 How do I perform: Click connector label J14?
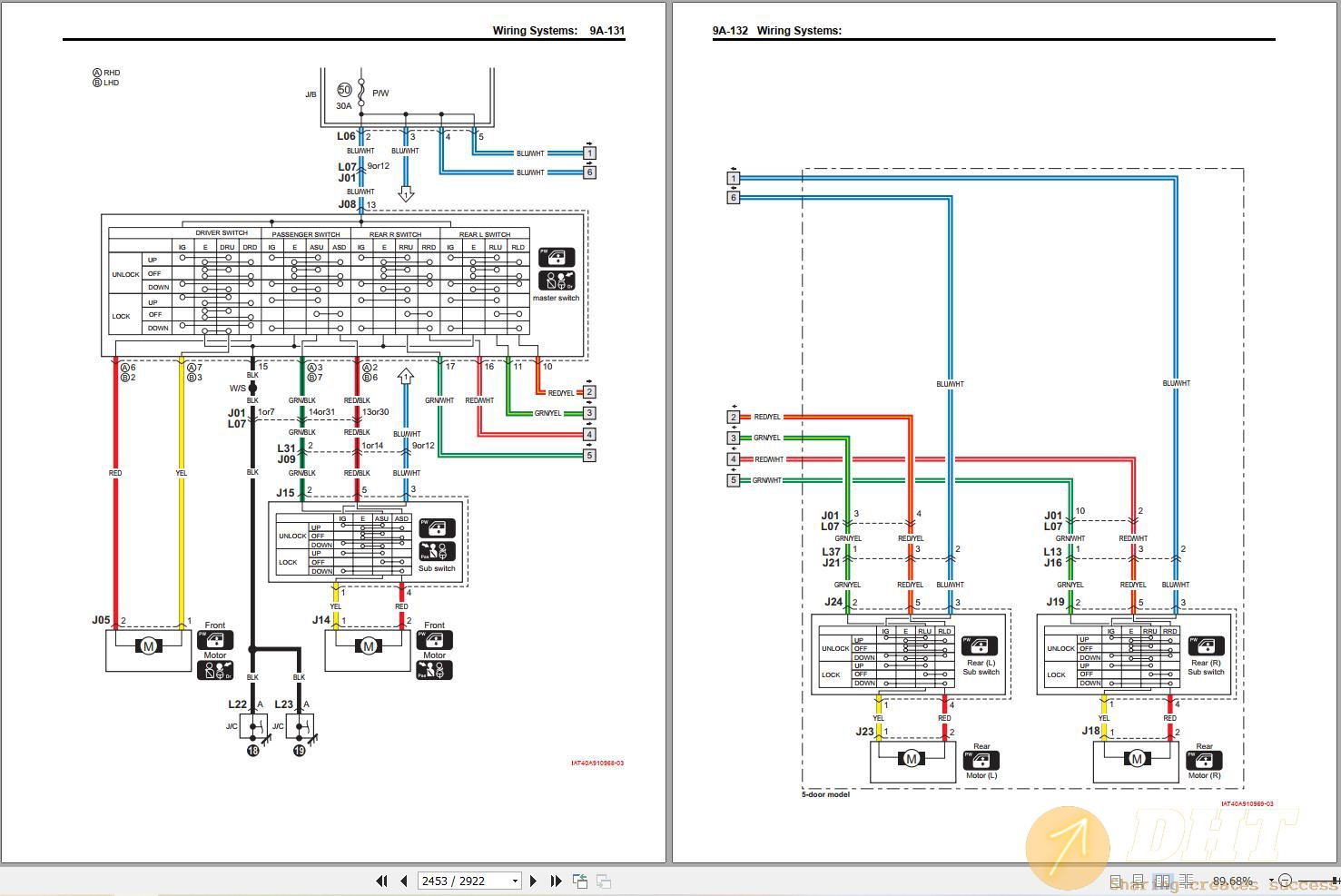tap(321, 620)
